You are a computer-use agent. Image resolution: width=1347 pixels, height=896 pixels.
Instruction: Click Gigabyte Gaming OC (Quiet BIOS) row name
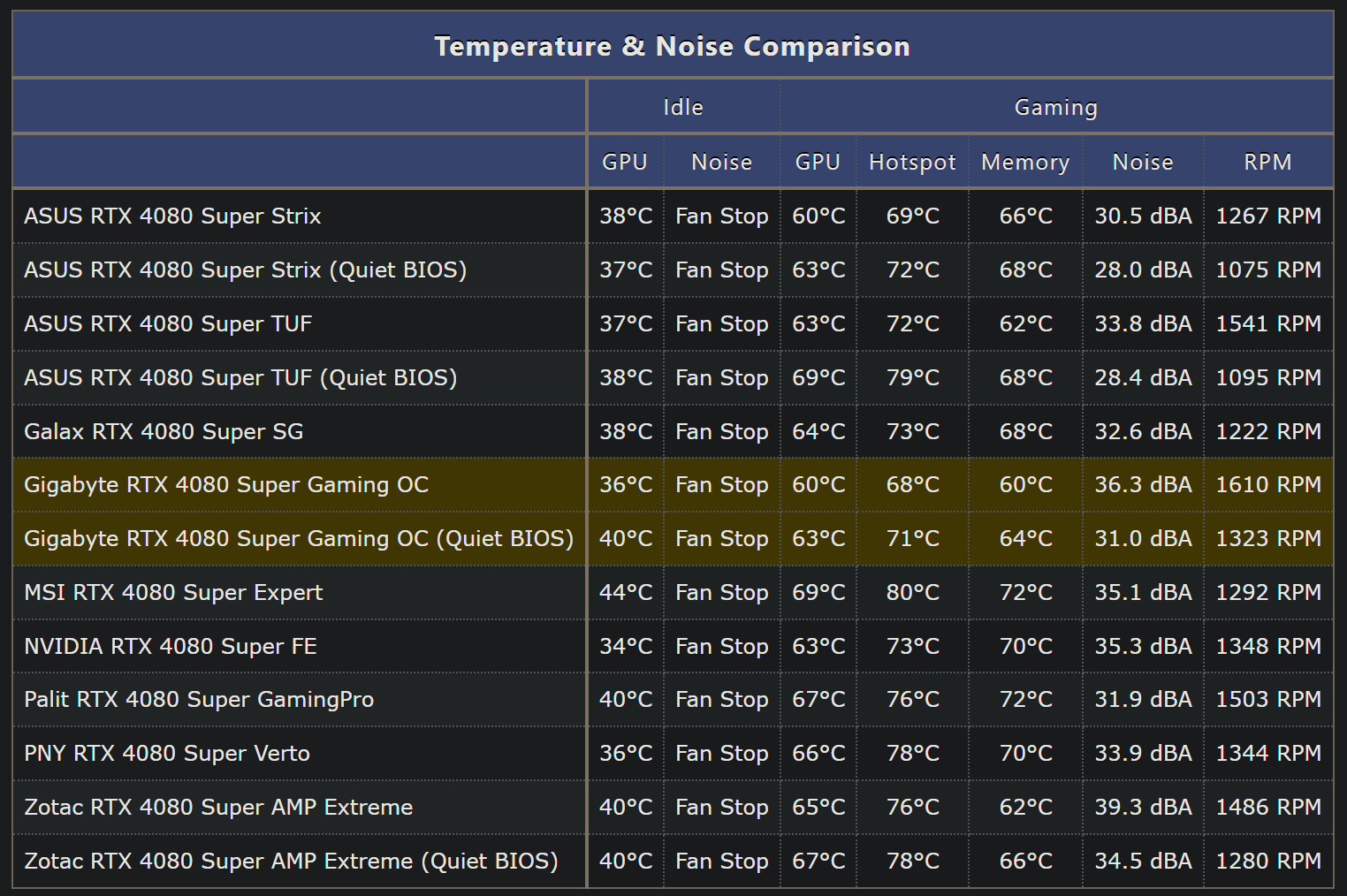pos(299,539)
